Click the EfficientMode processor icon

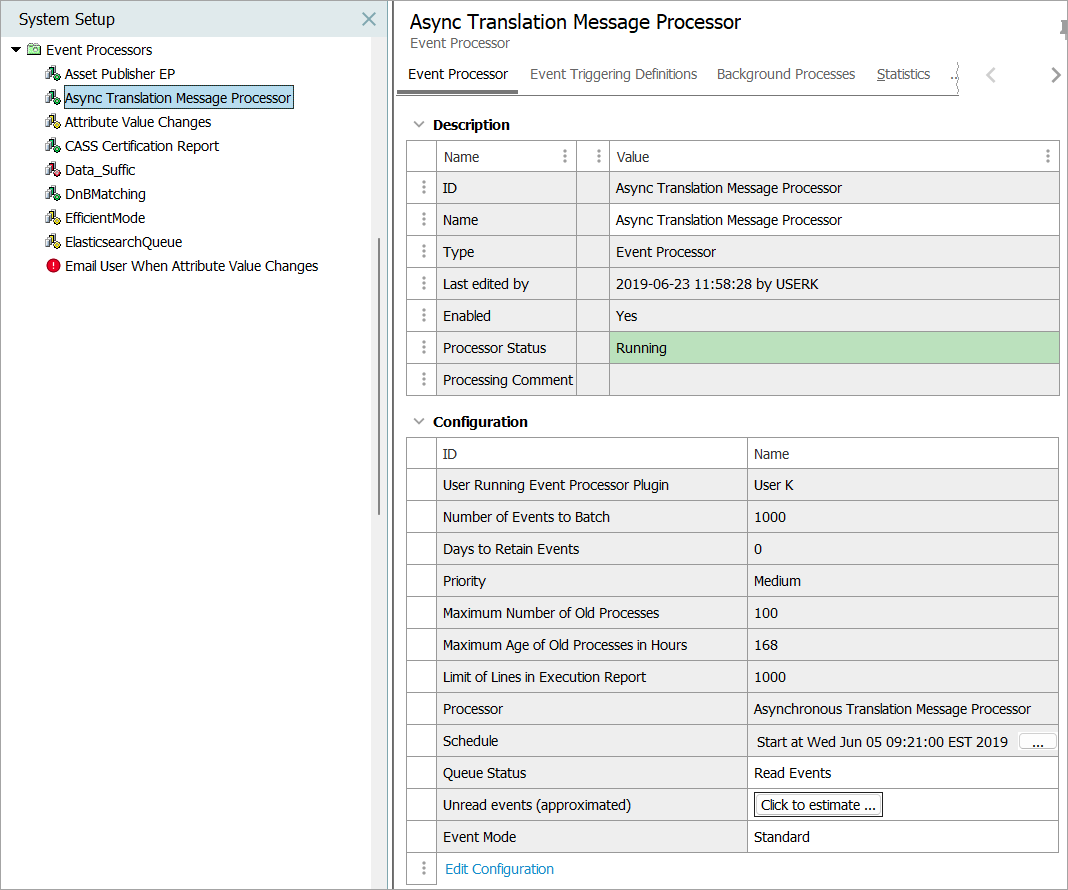pos(53,218)
